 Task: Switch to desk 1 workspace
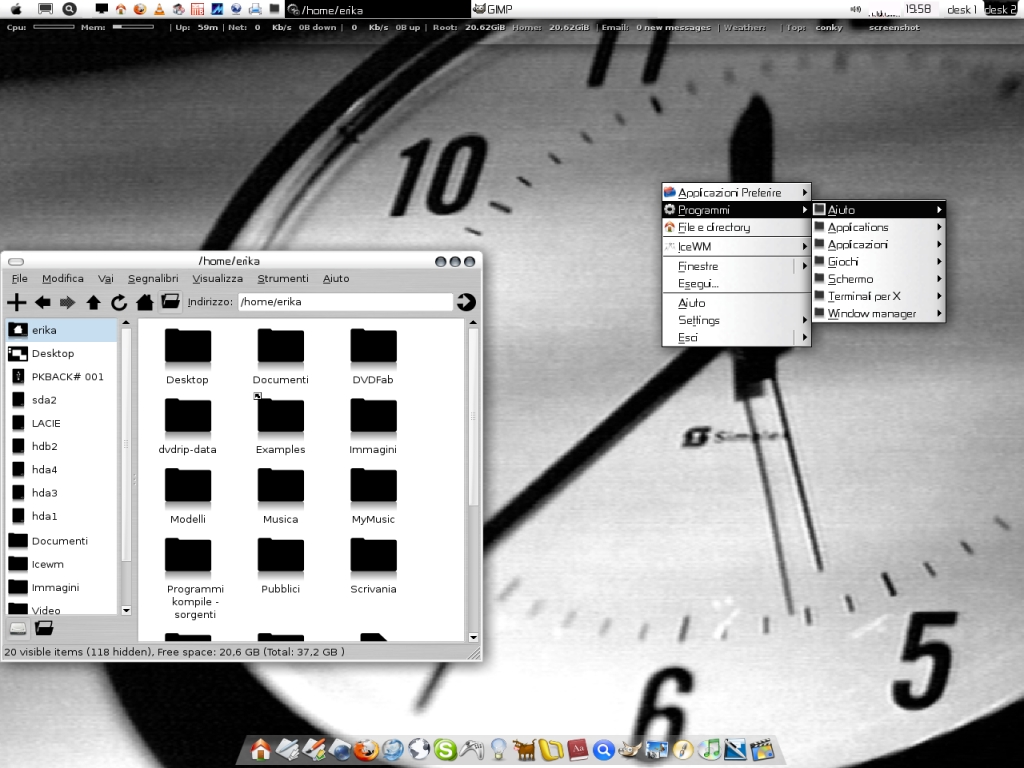(x=962, y=9)
